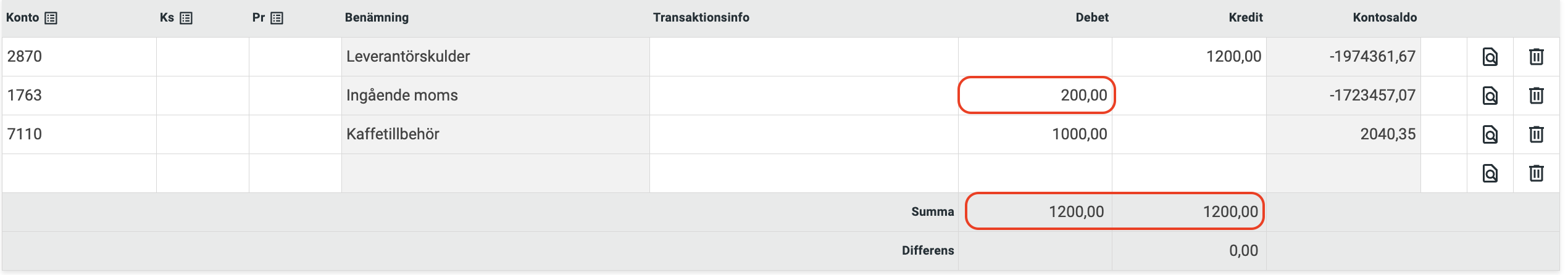The width and height of the screenshot is (1568, 275).
Task: Open the Pr list lookup icon
Action: click(x=277, y=18)
